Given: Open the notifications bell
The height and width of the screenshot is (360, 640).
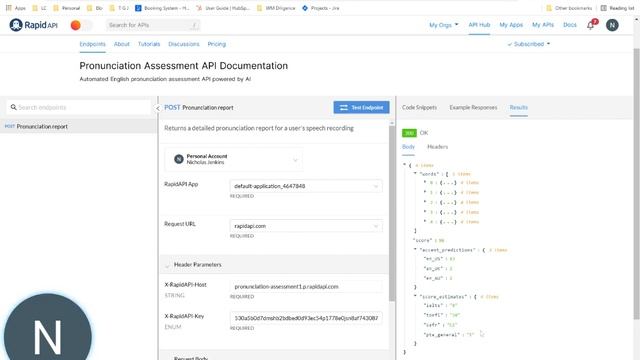Looking at the screenshot, I should [x=590, y=25].
